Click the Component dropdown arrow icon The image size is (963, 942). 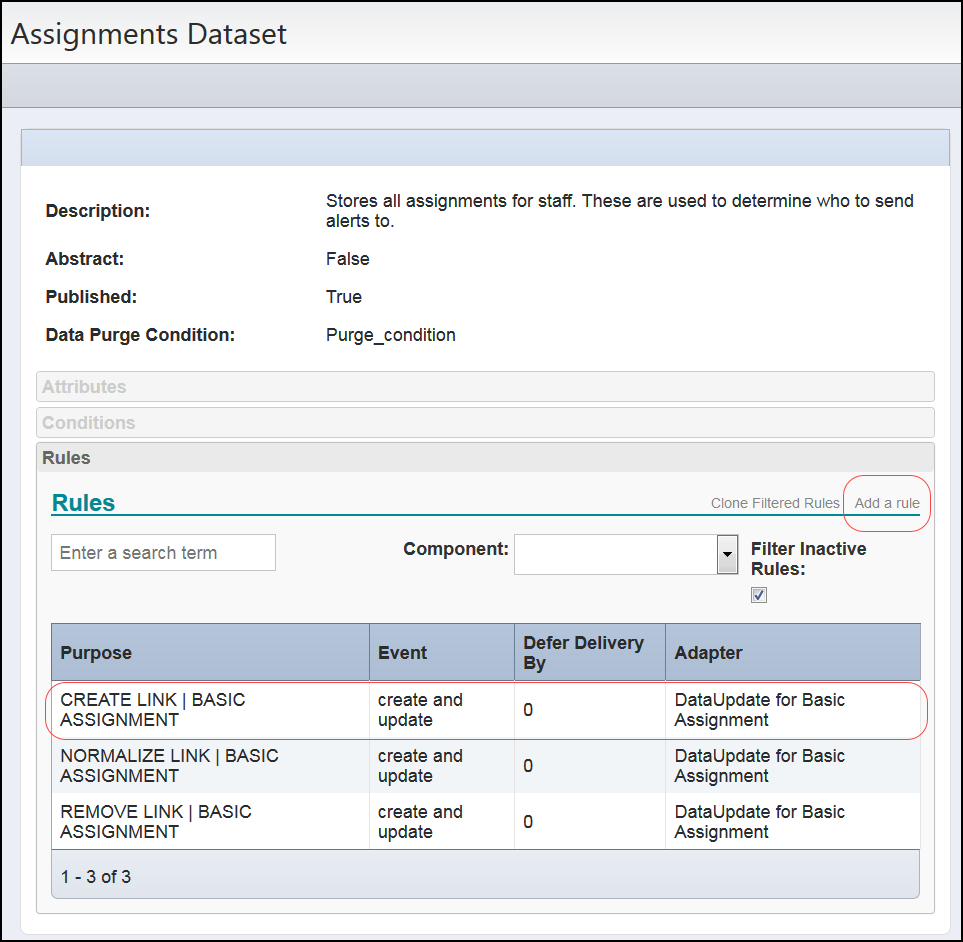pos(727,554)
